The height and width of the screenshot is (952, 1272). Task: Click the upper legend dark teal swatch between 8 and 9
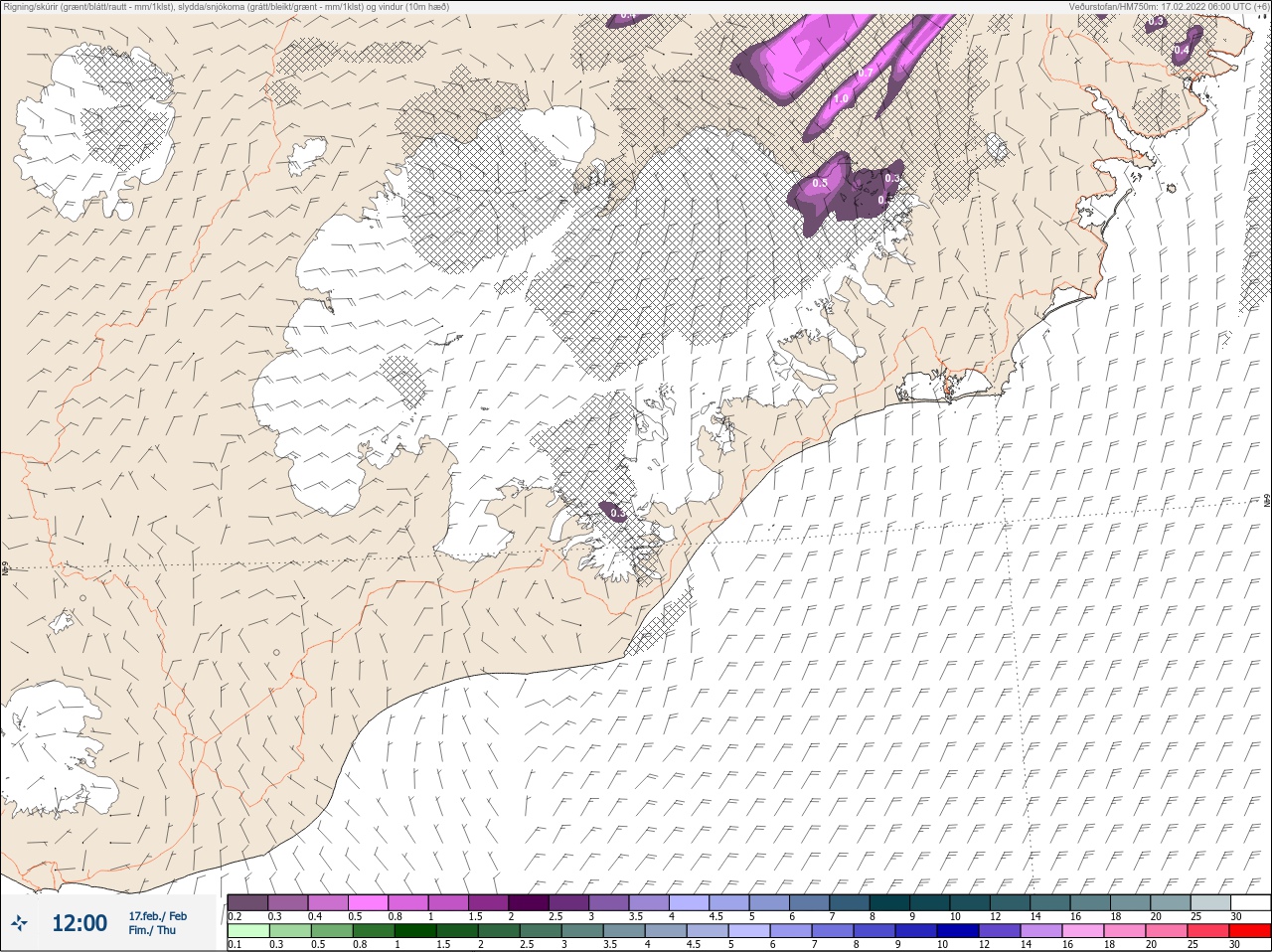point(890,902)
